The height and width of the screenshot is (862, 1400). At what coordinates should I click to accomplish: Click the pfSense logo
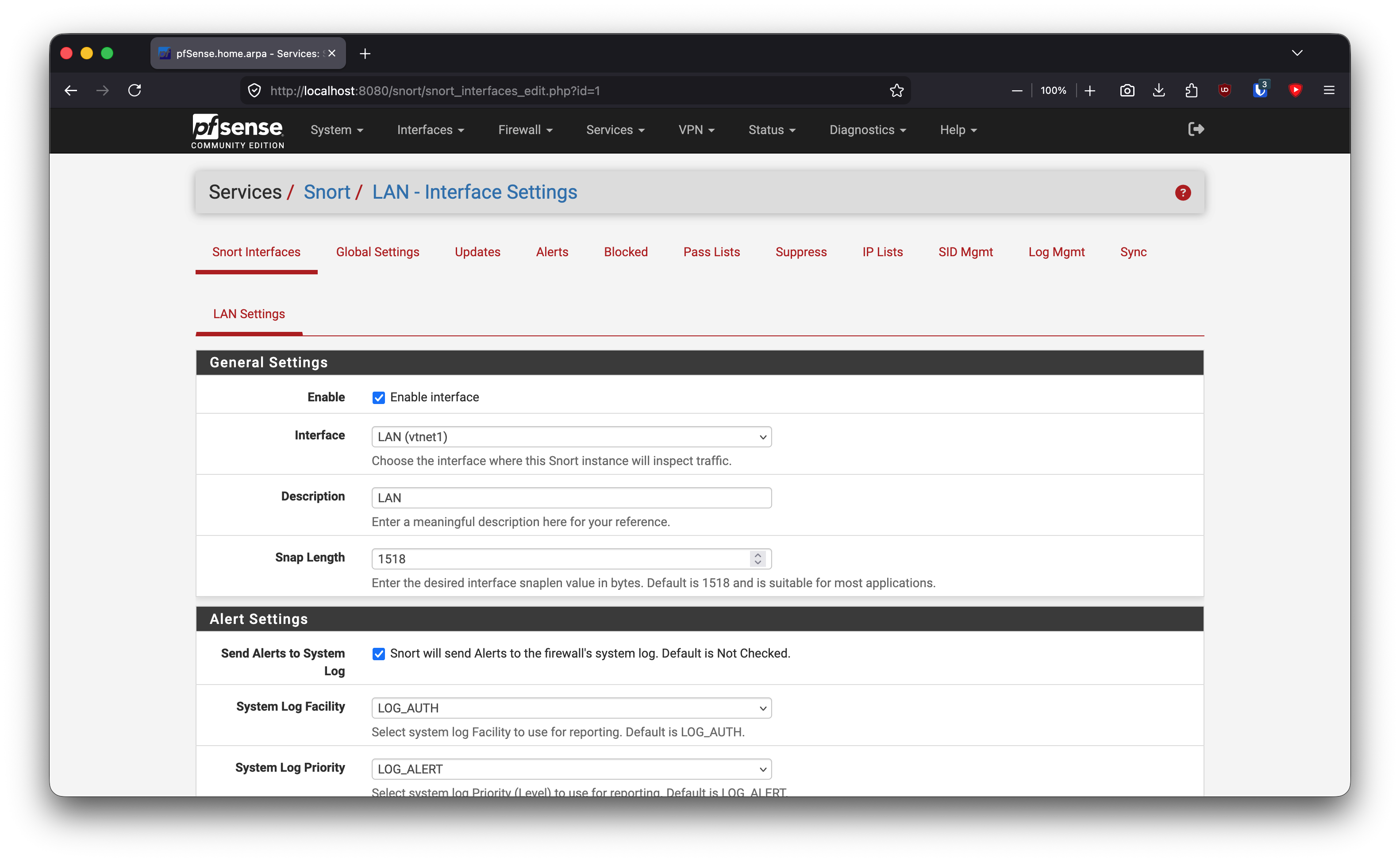(x=238, y=131)
